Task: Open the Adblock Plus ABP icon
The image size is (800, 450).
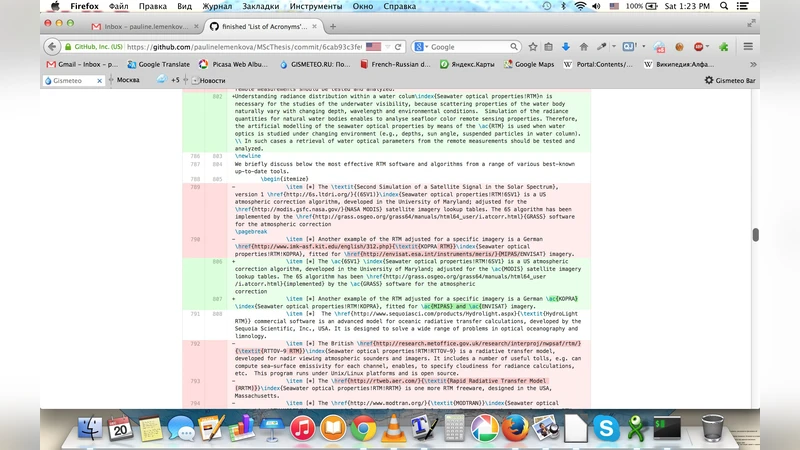Action: pyautogui.click(x=698, y=46)
